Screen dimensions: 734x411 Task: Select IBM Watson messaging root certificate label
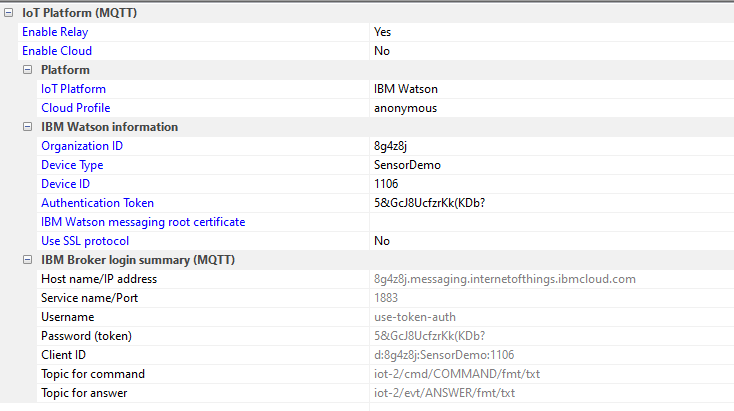click(143, 222)
